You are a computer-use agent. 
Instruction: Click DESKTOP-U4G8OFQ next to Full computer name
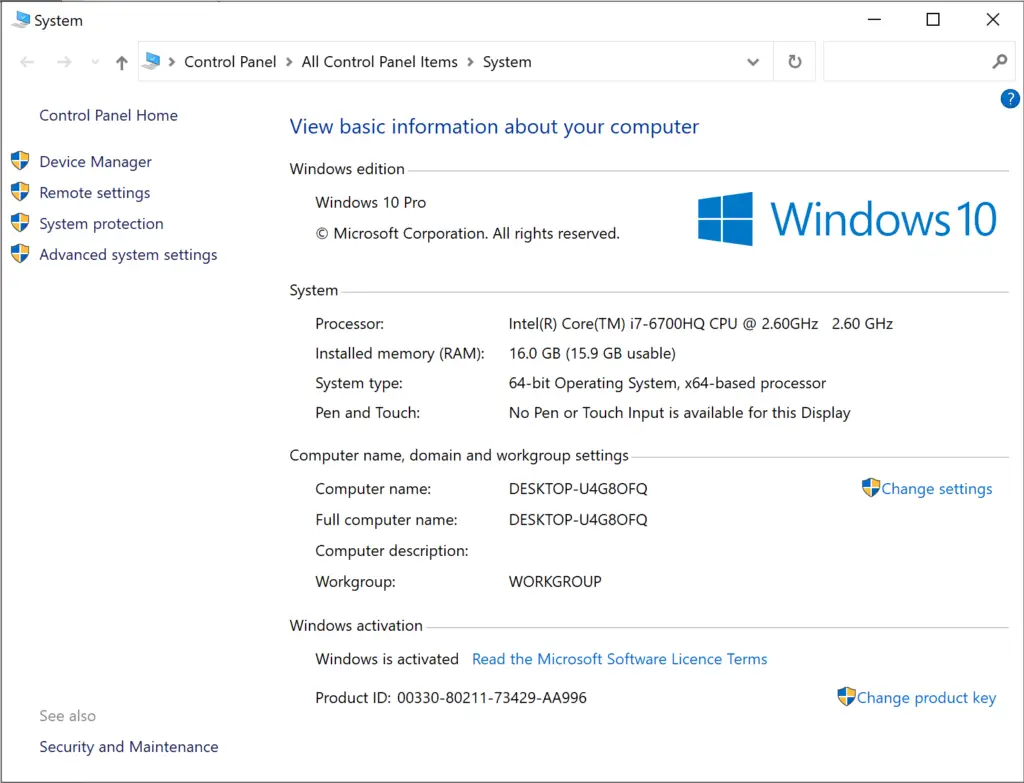(x=578, y=520)
